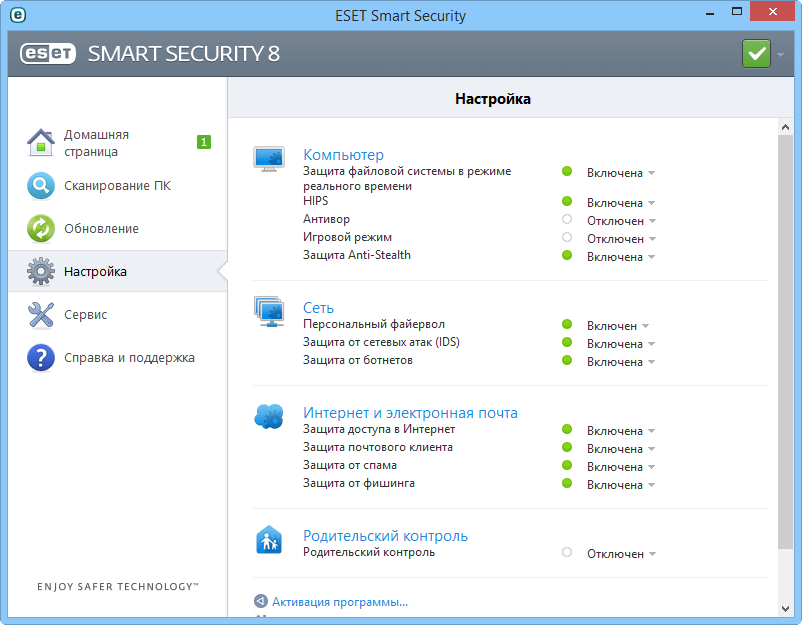Open the Сервис section
The height and width of the screenshot is (625, 802).
[40, 314]
